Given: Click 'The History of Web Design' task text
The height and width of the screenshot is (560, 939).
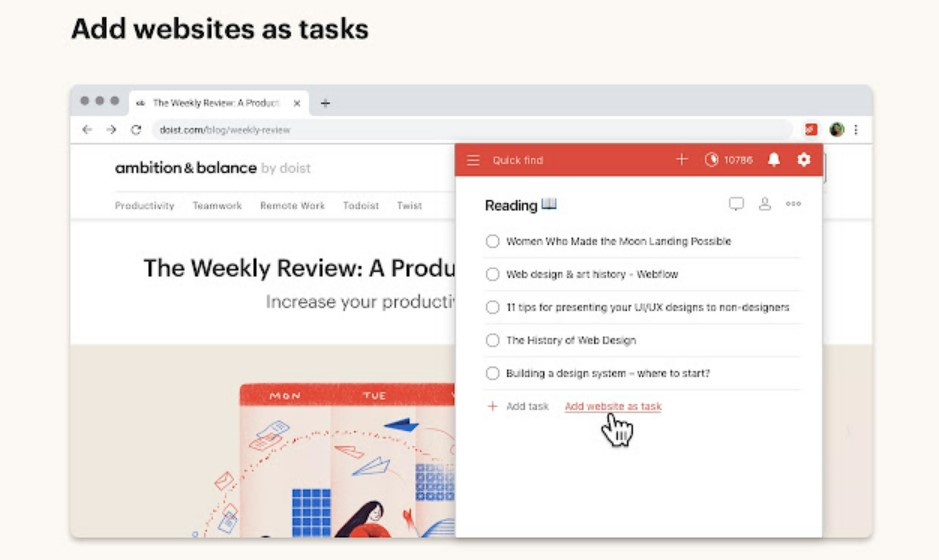Looking at the screenshot, I should pyautogui.click(x=571, y=340).
